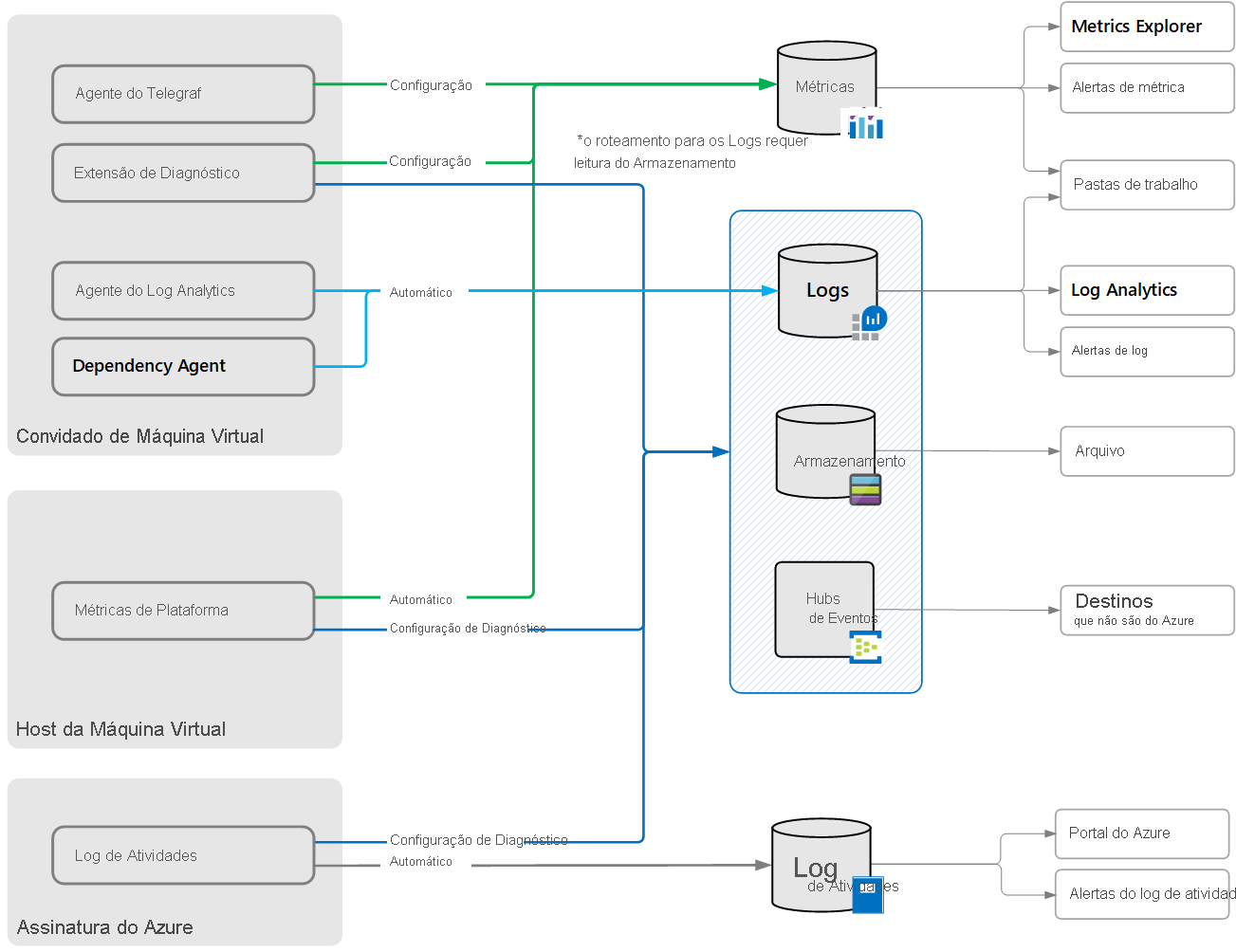Click the Extensão de Diagnóstico box

click(183, 173)
